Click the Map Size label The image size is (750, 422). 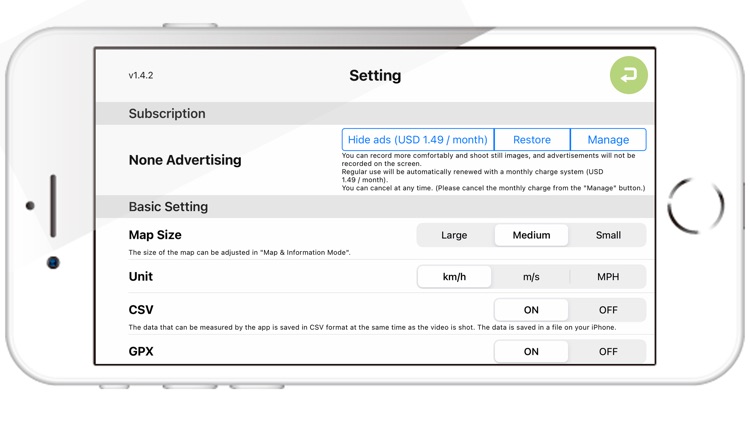click(x=155, y=235)
